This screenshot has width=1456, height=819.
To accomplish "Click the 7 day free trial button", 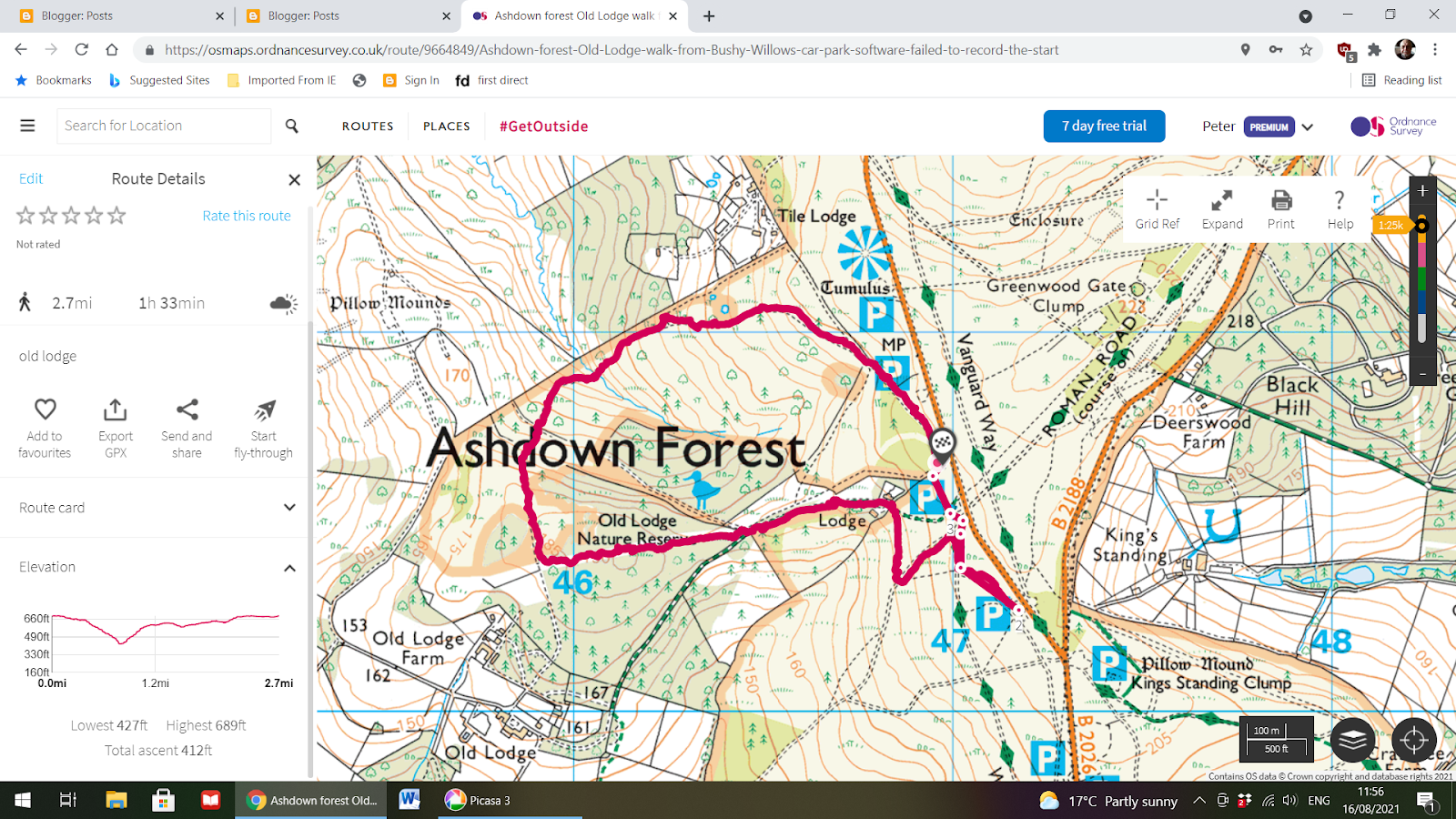I will pyautogui.click(x=1104, y=126).
